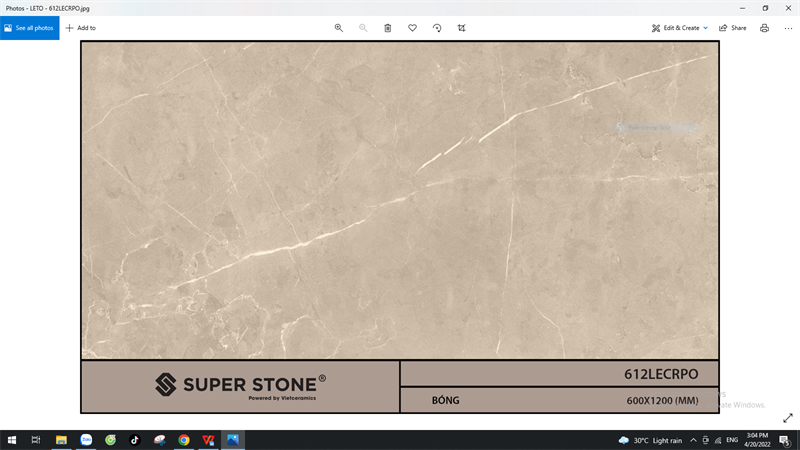This screenshot has width=800, height=450.
Task: Minimize the Photos window
Action: [x=742, y=8]
